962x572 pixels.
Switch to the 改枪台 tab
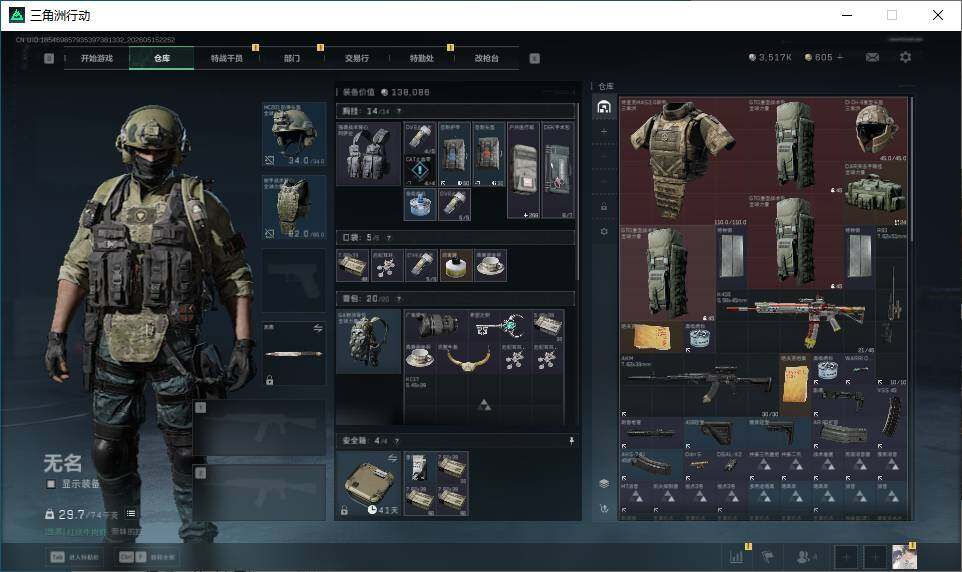pyautogui.click(x=487, y=58)
